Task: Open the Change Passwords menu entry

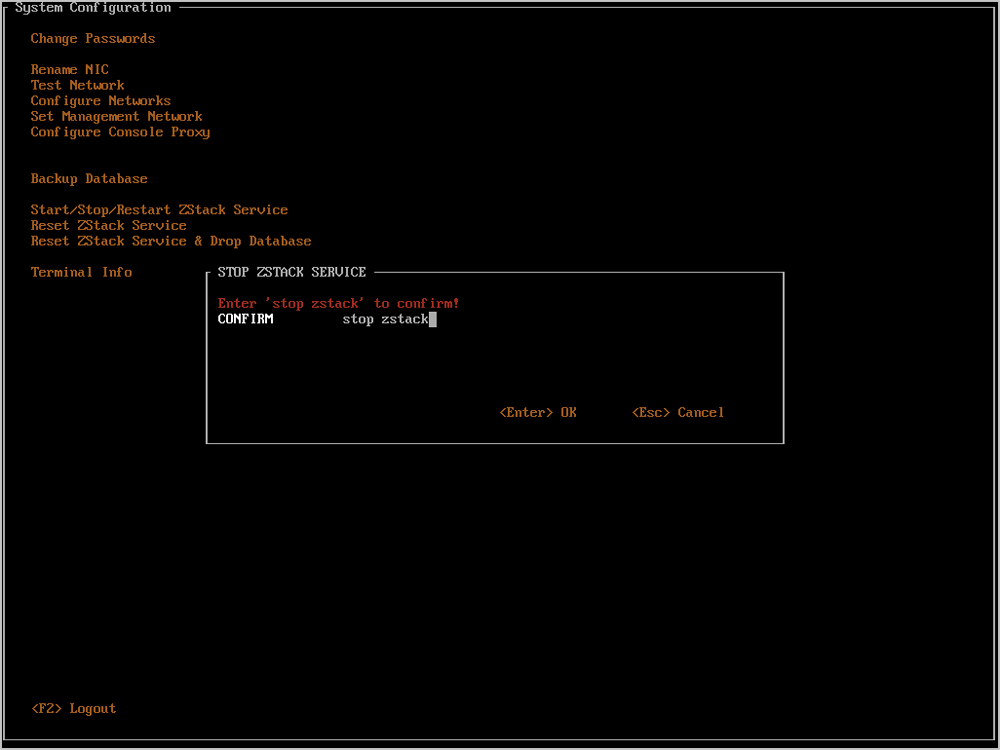Action: [x=93, y=39]
